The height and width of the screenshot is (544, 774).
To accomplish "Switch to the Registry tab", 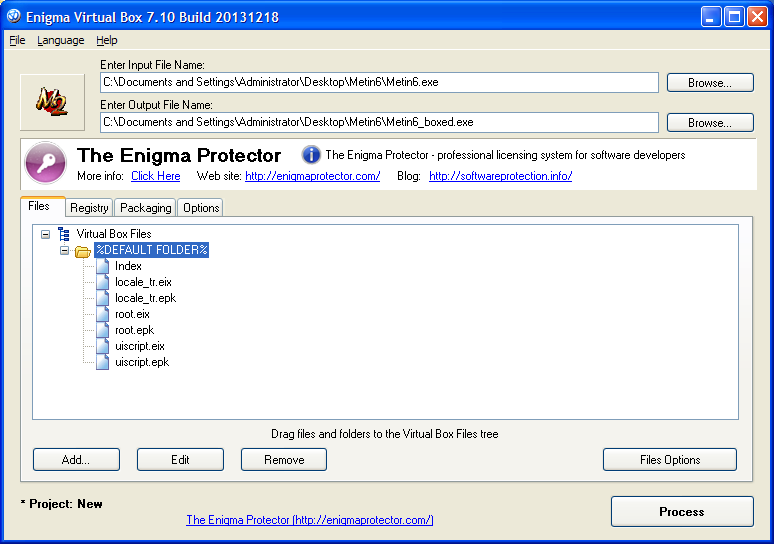I will [x=89, y=208].
